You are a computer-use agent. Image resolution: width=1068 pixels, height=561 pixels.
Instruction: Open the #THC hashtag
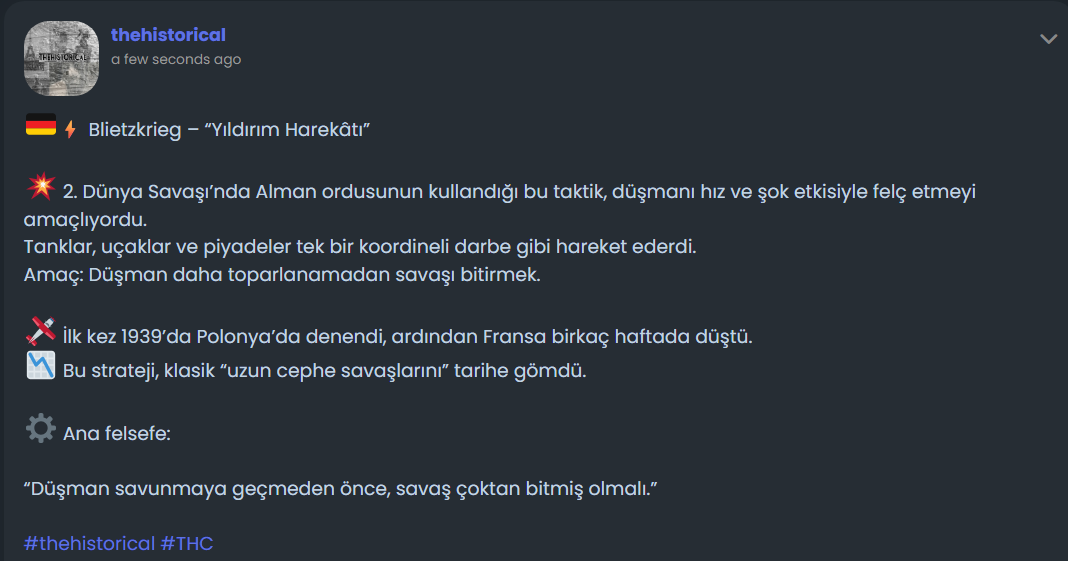pos(187,543)
